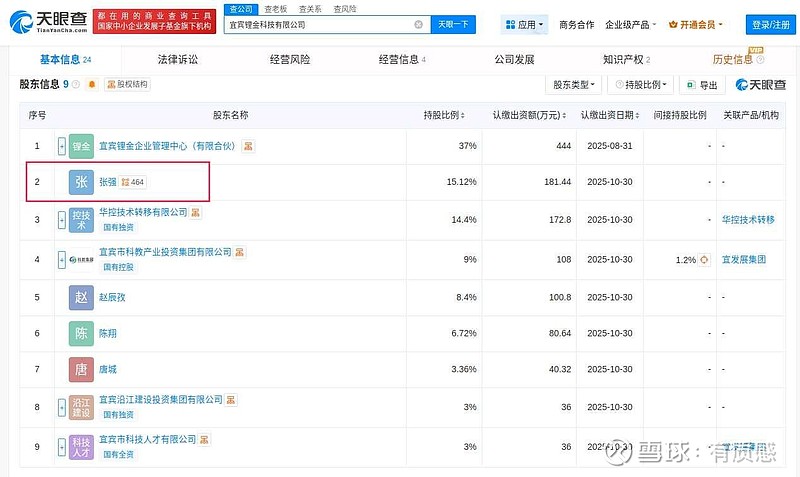Click the Tianyancha logo

[48, 21]
